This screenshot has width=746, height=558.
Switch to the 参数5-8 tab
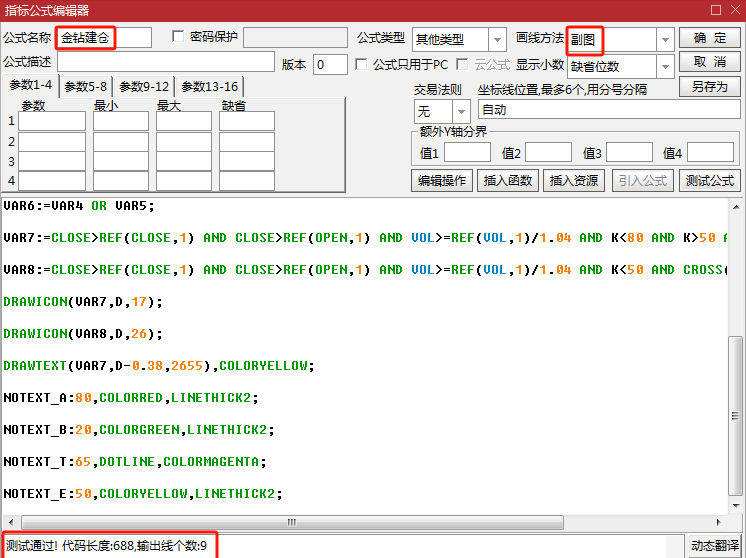[x=86, y=87]
